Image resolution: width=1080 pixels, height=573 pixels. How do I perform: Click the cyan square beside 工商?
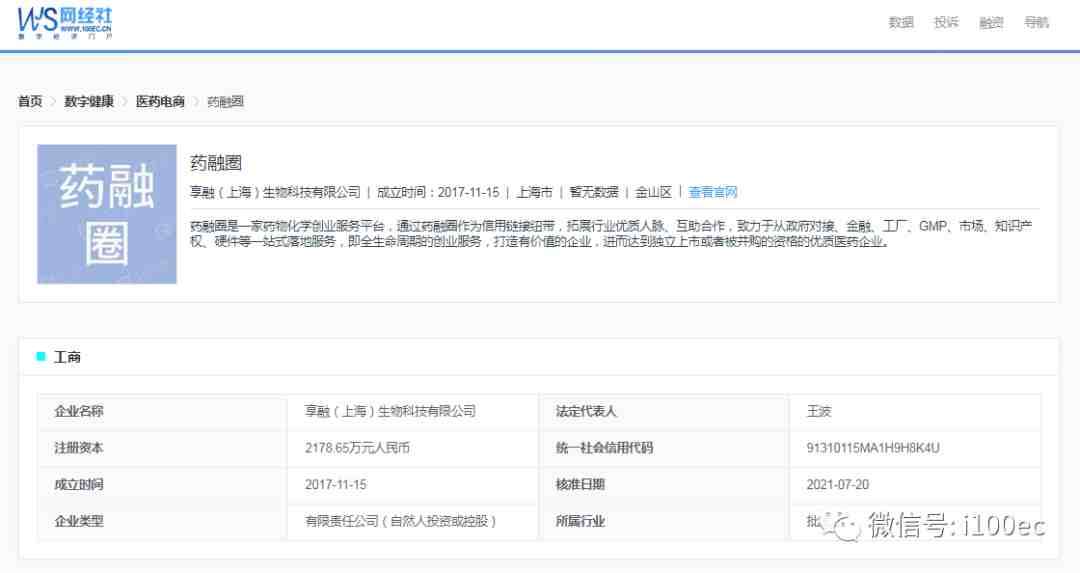41,356
